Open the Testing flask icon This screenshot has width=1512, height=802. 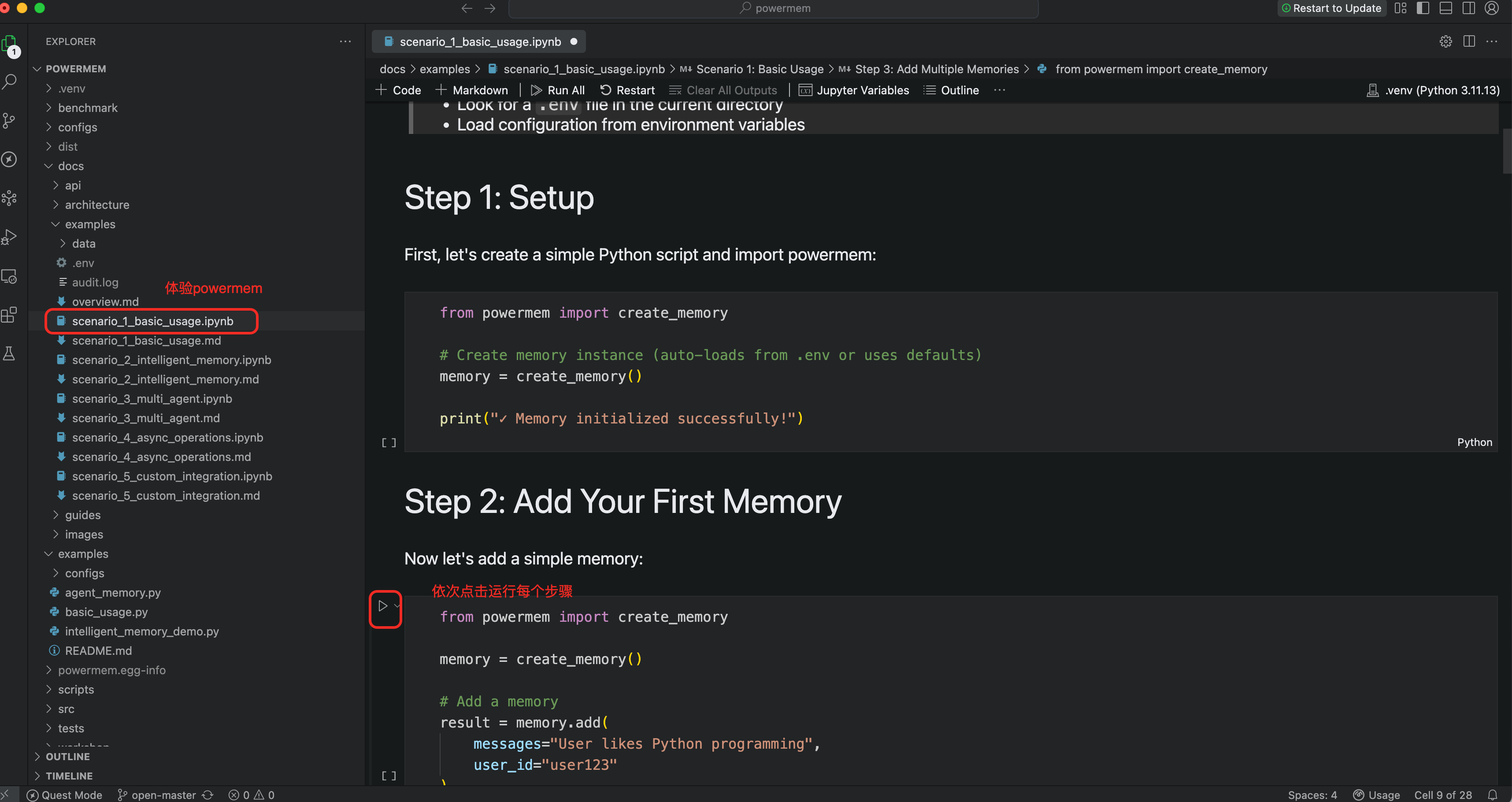(9, 353)
